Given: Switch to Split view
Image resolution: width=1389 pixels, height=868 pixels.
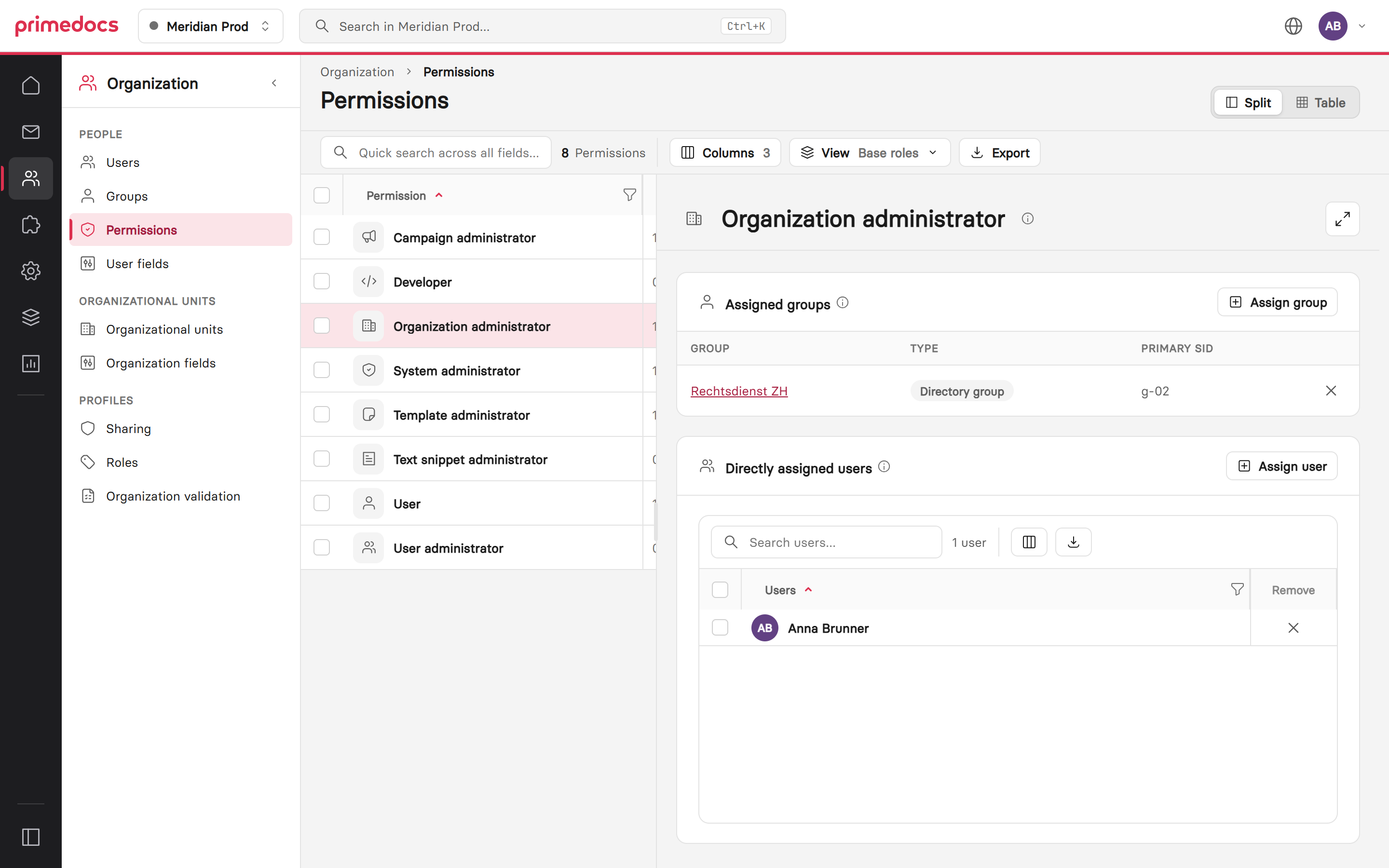Looking at the screenshot, I should click(x=1248, y=103).
